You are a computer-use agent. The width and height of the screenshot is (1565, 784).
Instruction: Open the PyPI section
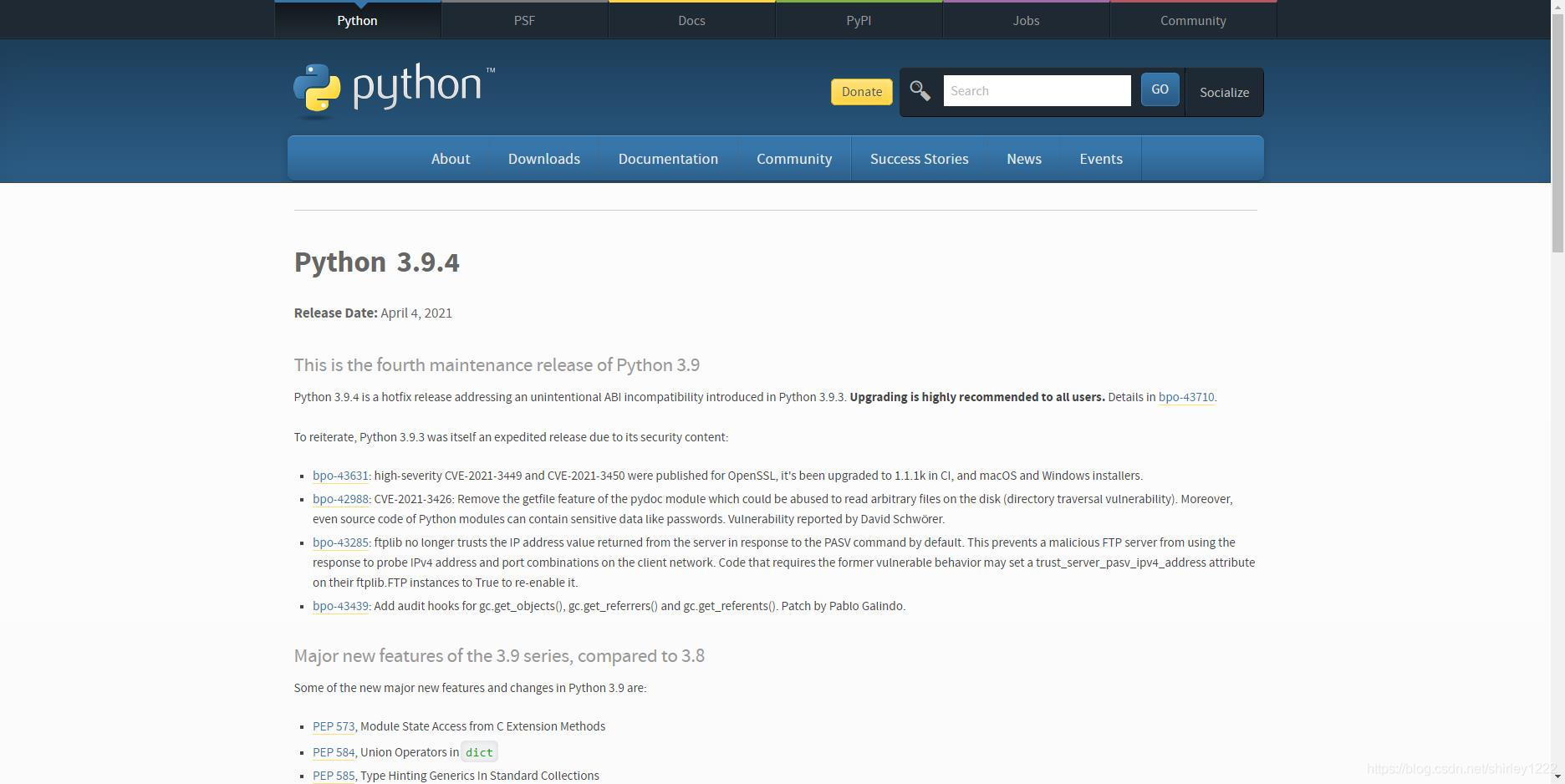pos(859,20)
